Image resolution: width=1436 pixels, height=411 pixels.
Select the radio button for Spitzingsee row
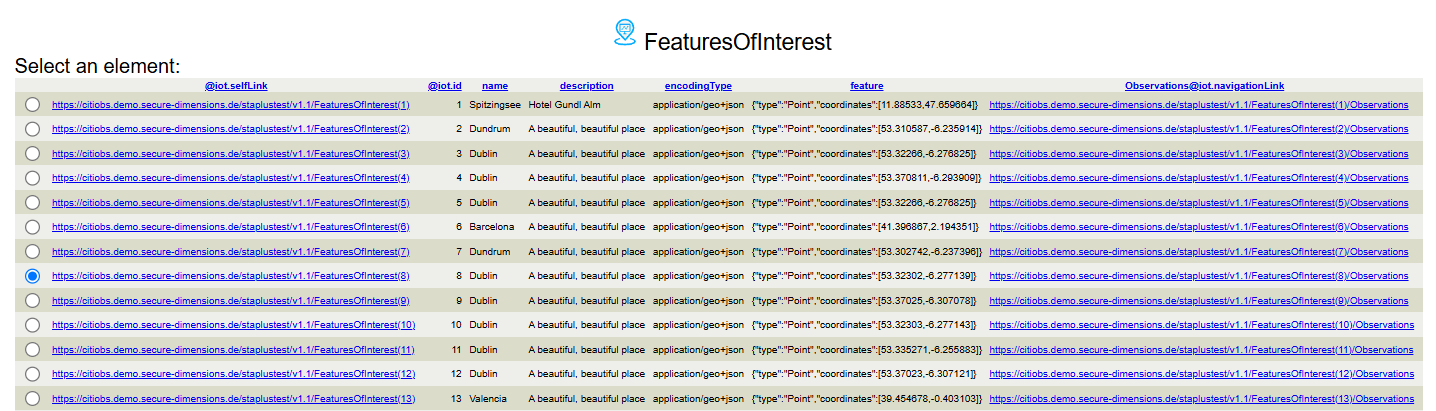coord(33,104)
